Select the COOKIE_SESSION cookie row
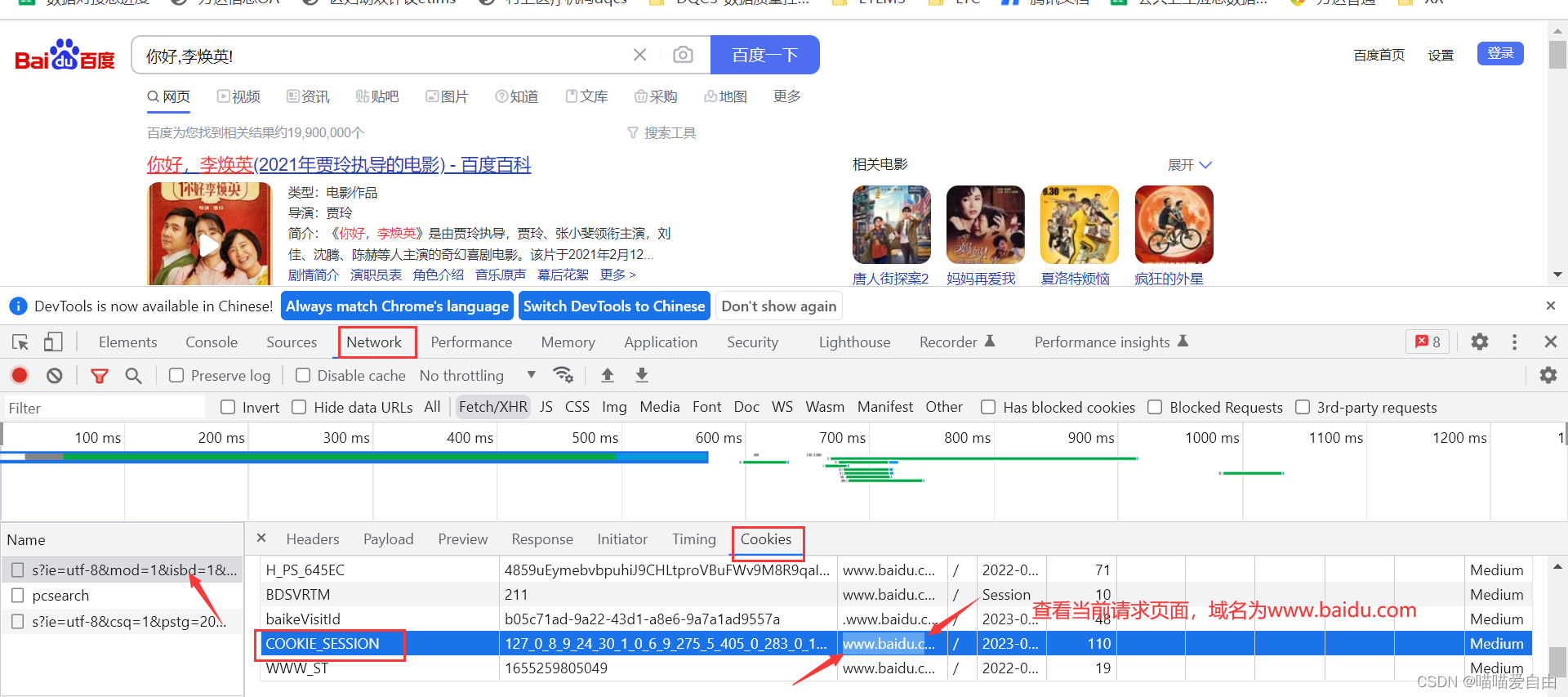 pyautogui.click(x=897, y=643)
